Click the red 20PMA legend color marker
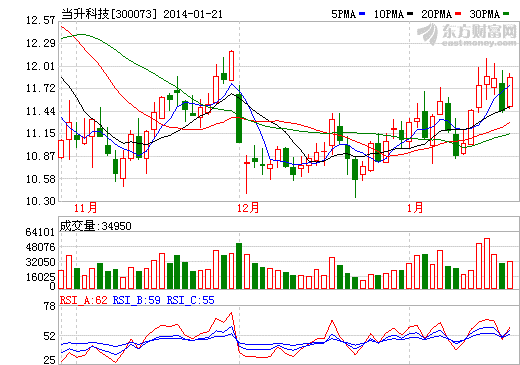 coord(458,14)
